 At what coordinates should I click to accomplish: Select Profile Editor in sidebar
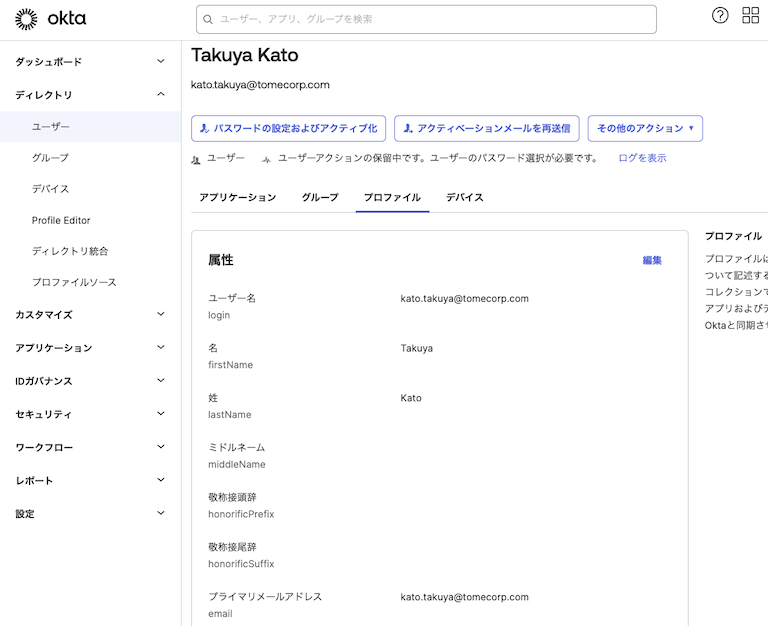61,220
